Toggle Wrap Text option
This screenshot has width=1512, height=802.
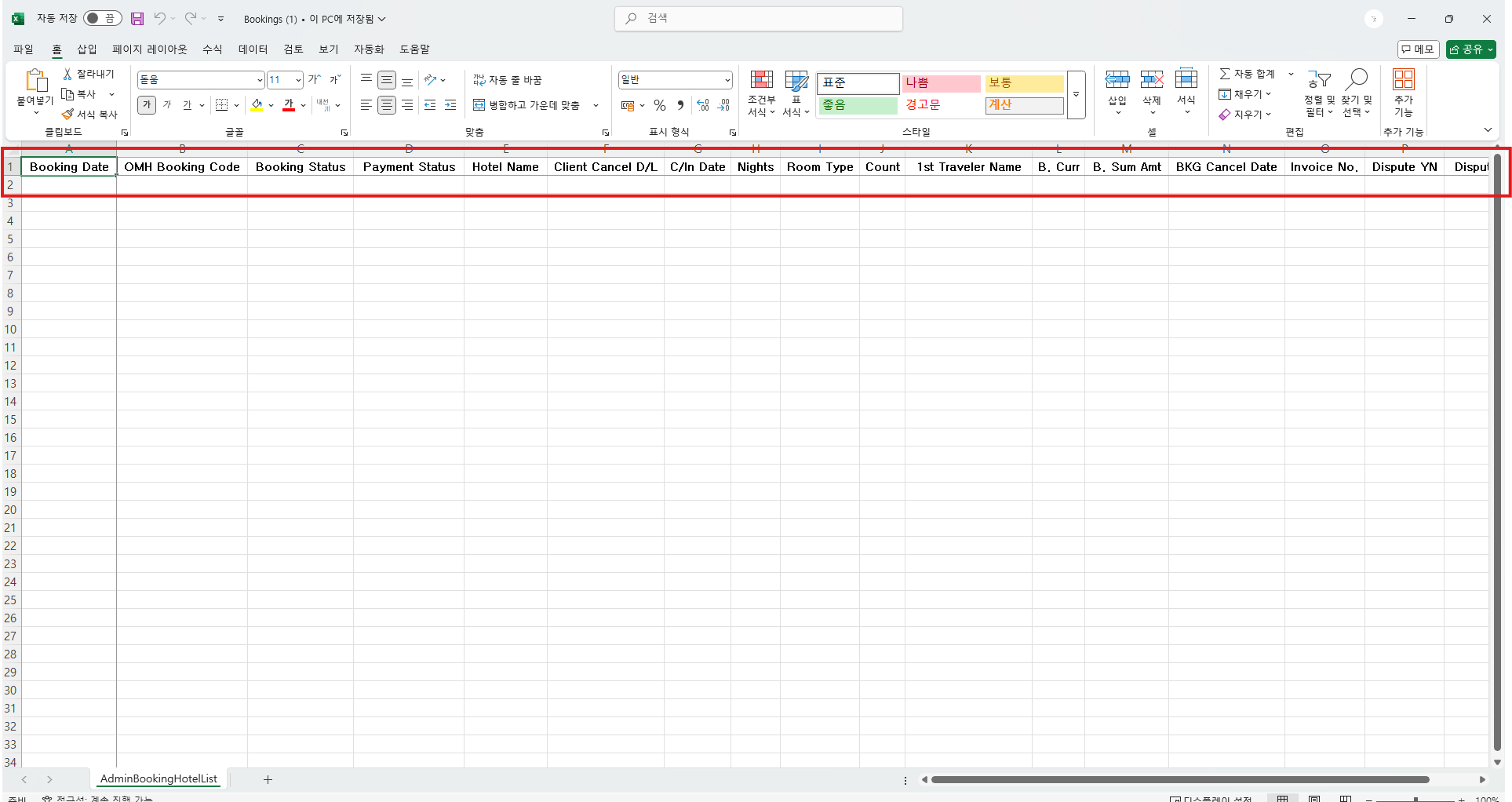click(508, 80)
